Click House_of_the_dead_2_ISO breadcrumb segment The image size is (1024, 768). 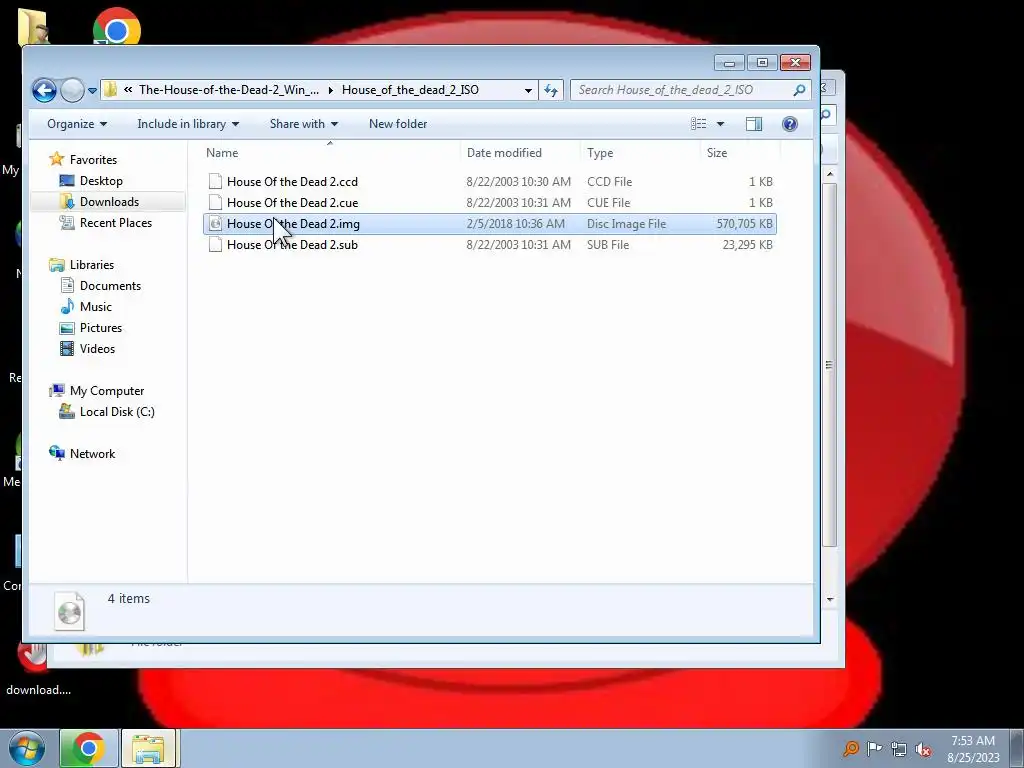click(410, 90)
